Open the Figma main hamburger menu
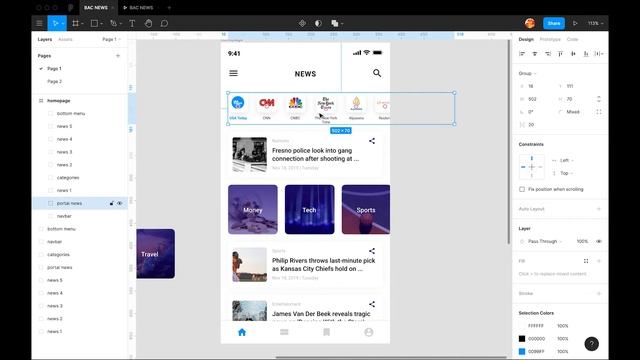Viewport: 640px width, 360px height. coord(39,23)
